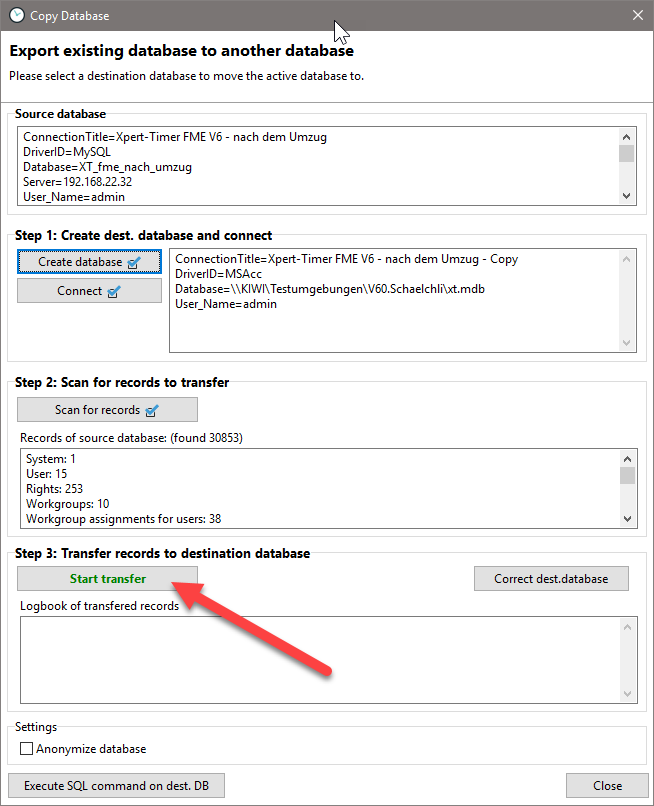
Task: Click the Connect button
Action: point(89,291)
